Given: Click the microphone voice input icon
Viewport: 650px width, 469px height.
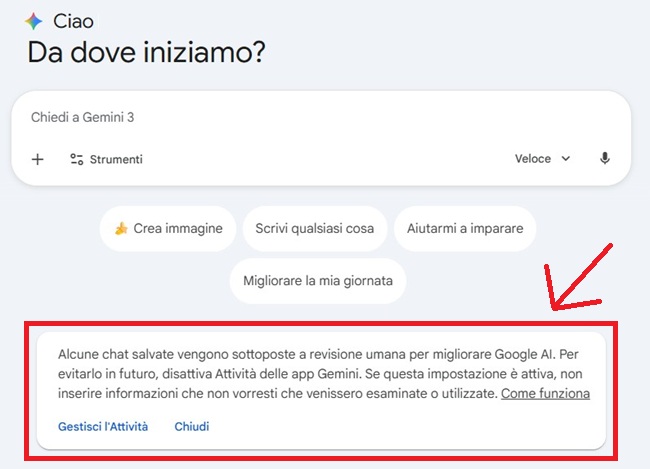Looking at the screenshot, I should (605, 158).
